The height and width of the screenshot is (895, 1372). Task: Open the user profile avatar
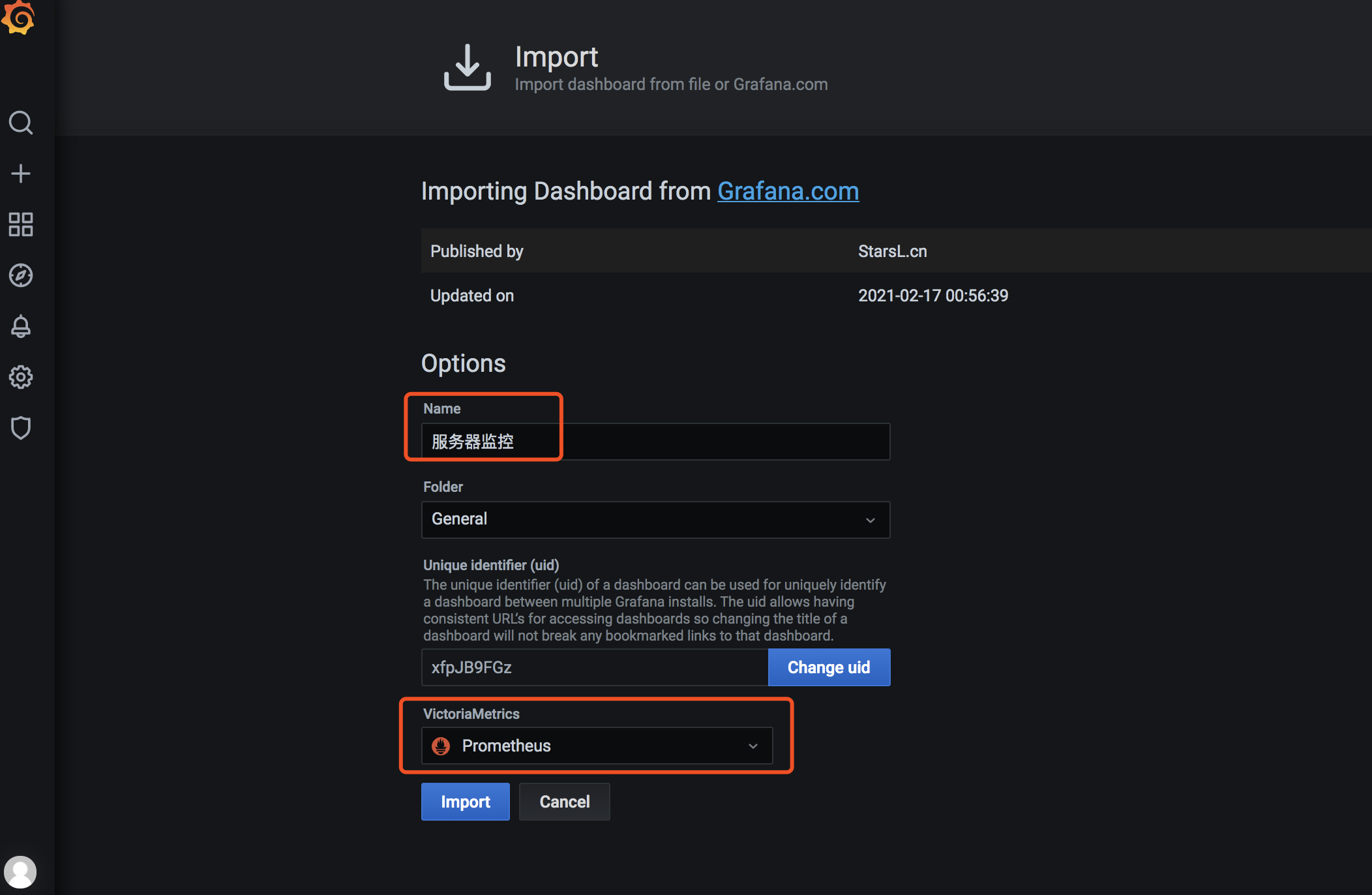20,872
